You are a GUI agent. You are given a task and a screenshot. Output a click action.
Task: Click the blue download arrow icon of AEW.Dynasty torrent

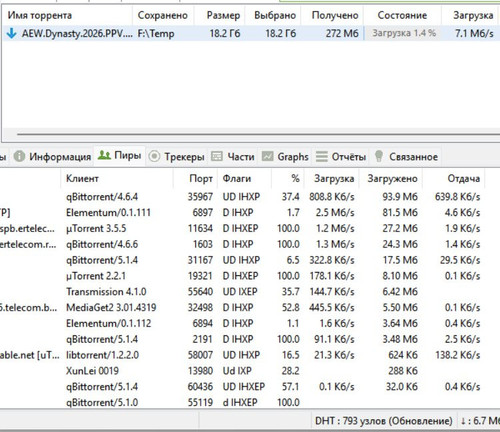(x=12, y=33)
